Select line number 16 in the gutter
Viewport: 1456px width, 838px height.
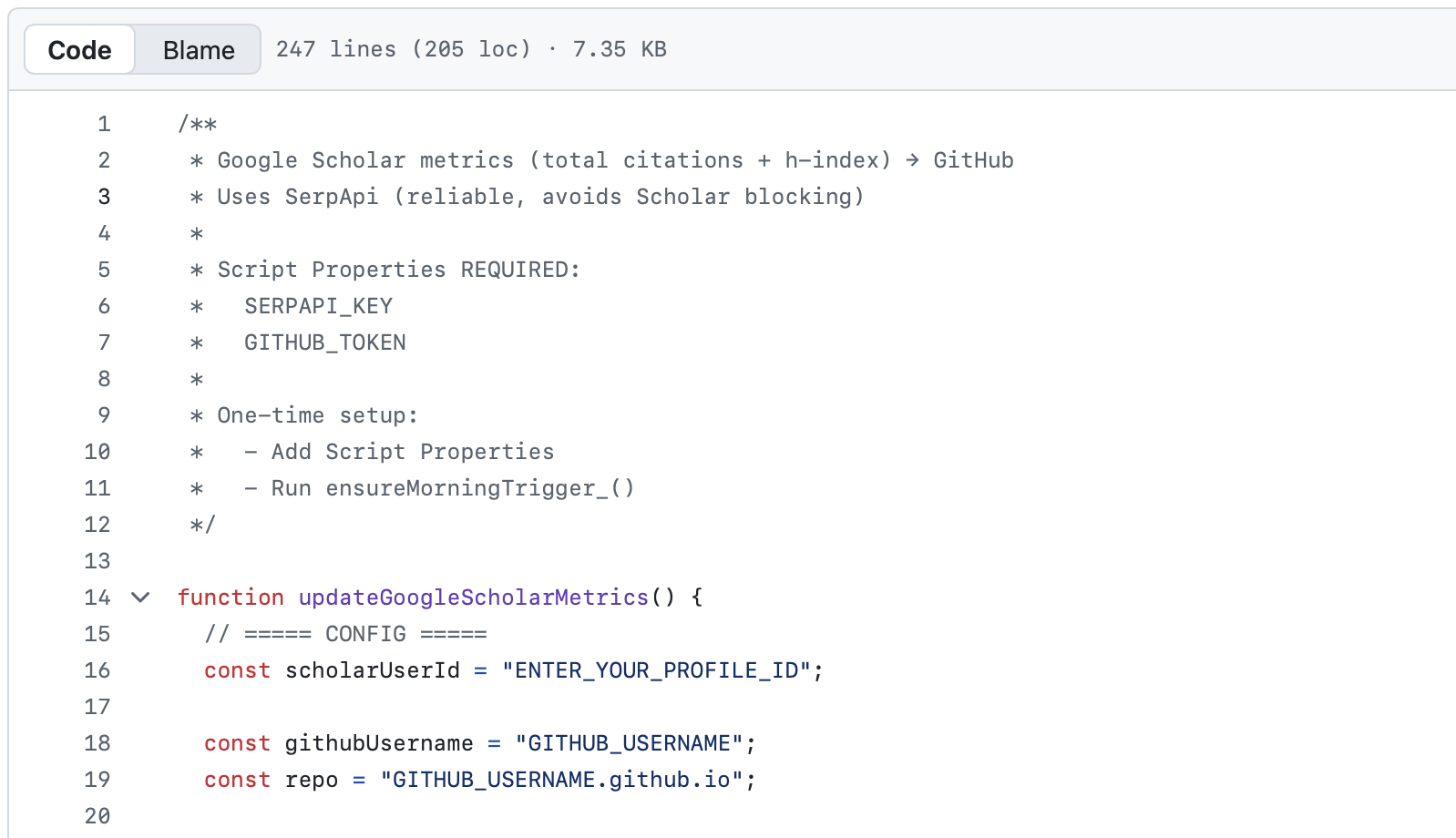(97, 670)
